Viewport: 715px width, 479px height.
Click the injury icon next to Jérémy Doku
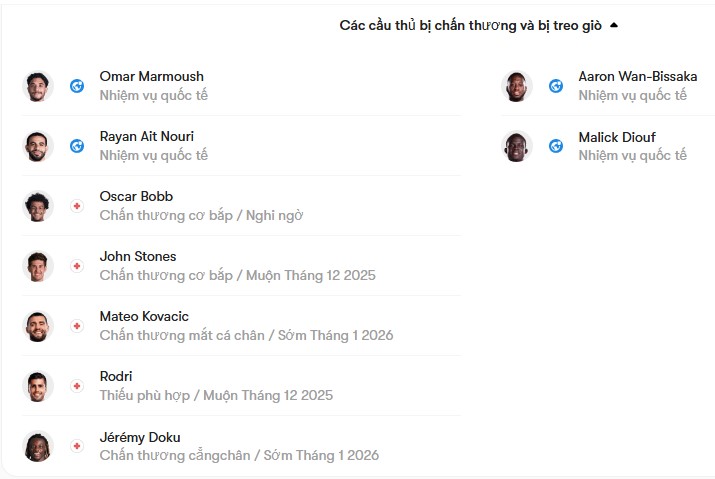click(x=77, y=446)
